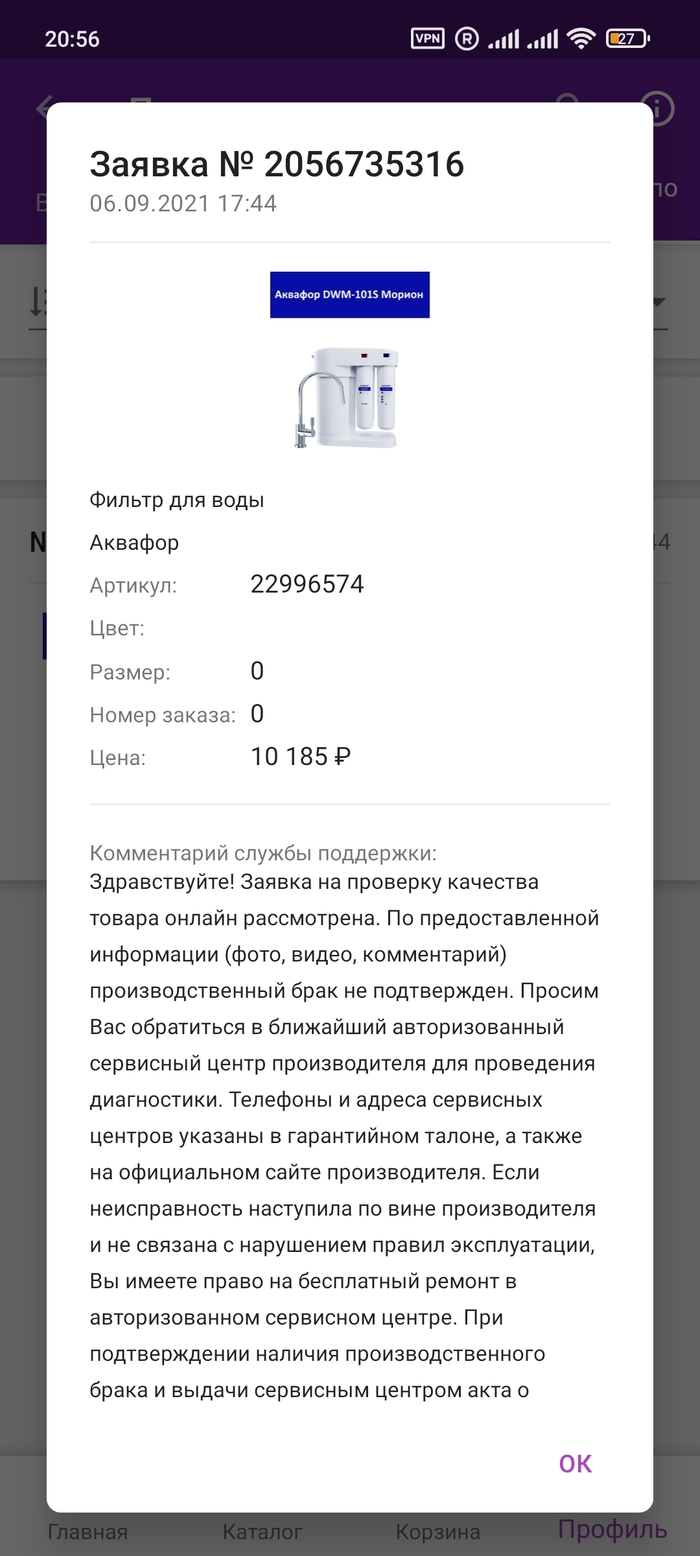Go to the Корзина tab

tap(437, 1531)
